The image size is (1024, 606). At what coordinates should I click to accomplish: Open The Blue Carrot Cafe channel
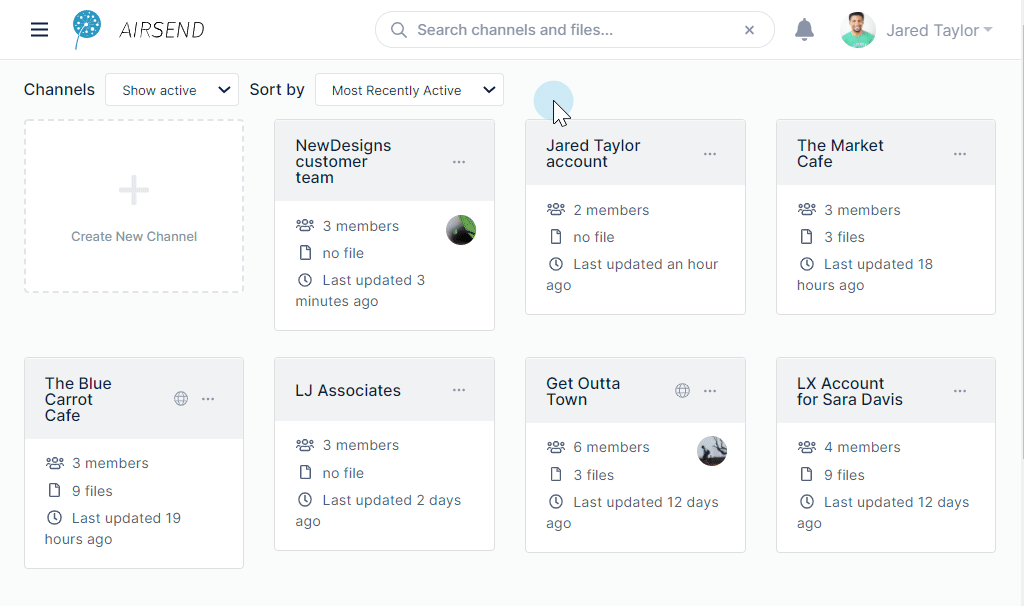click(x=78, y=399)
